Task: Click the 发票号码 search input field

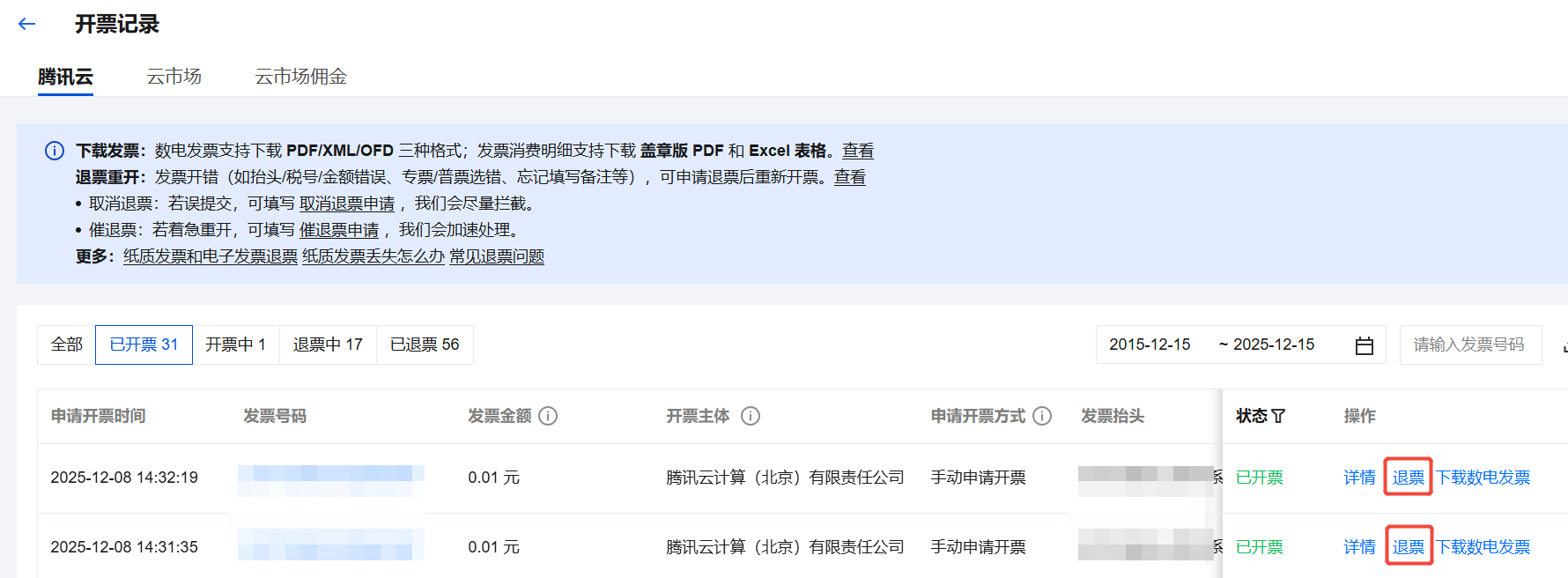Action: point(1469,345)
